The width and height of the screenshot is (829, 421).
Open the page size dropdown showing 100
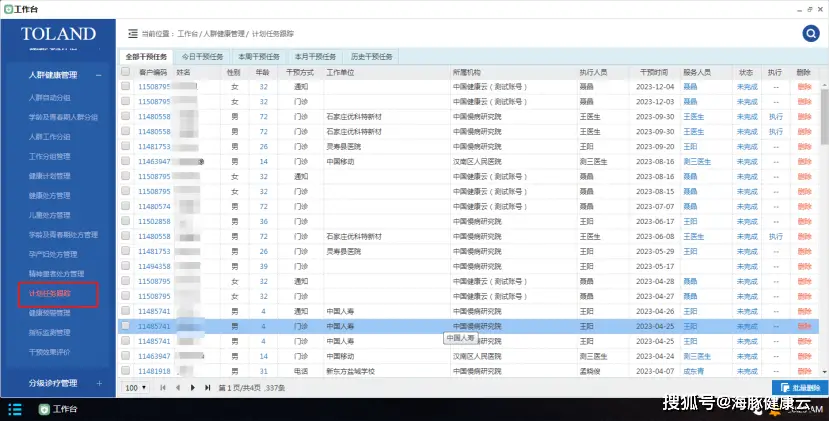coord(136,388)
